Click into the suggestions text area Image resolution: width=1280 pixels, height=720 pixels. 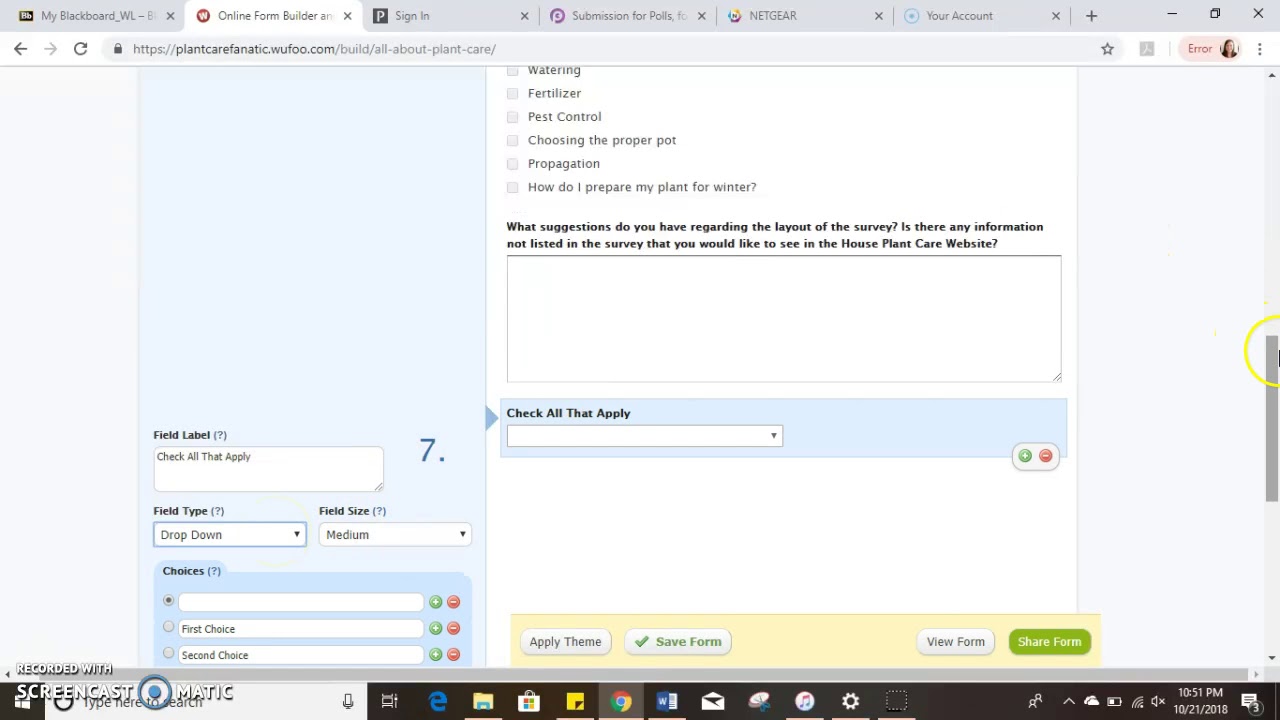pos(784,319)
